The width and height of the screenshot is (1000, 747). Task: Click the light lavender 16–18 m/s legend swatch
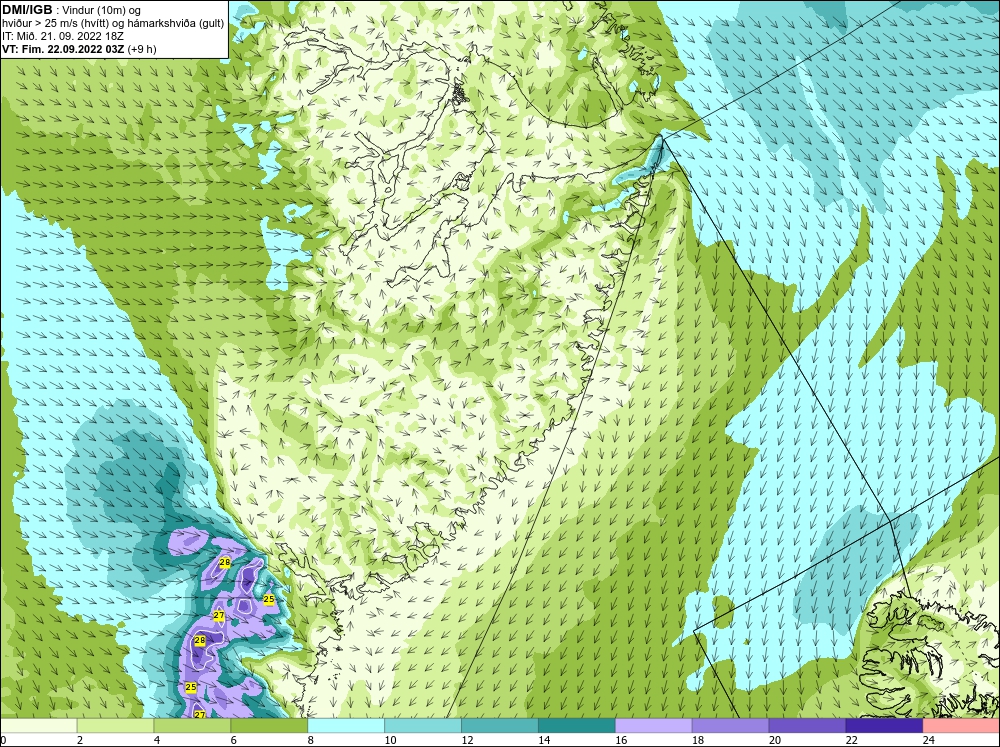click(x=654, y=726)
